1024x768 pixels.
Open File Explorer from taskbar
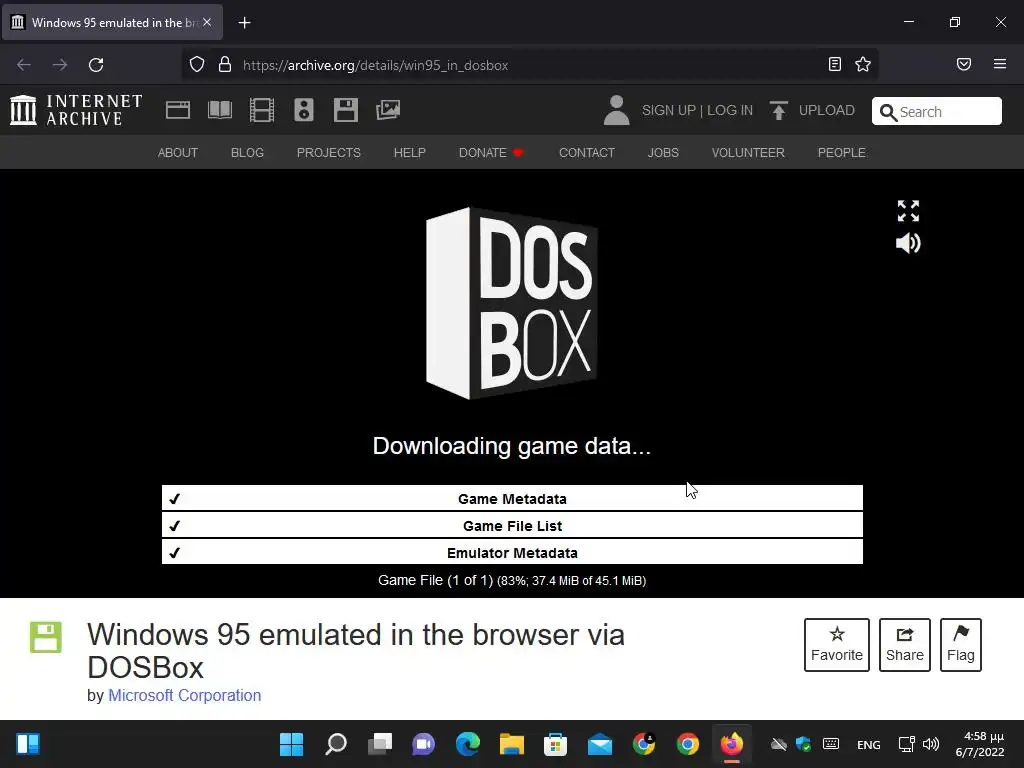[x=512, y=744]
